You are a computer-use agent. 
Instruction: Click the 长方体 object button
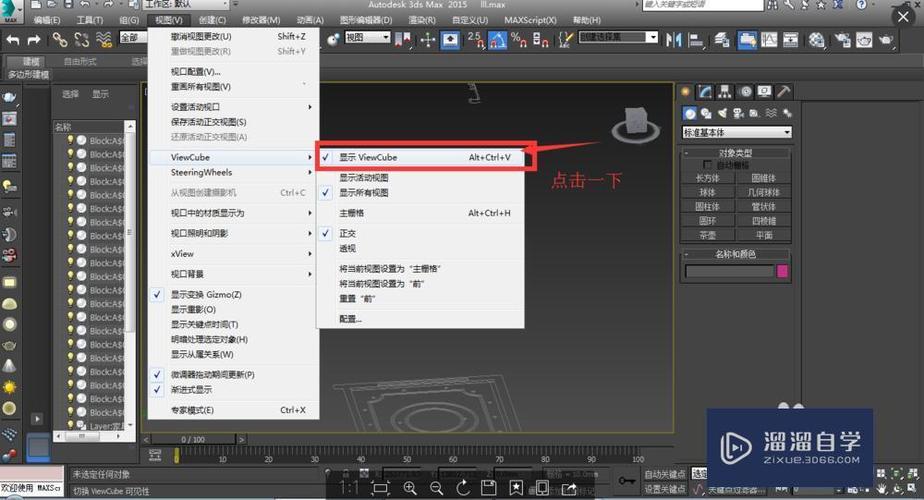click(707, 178)
